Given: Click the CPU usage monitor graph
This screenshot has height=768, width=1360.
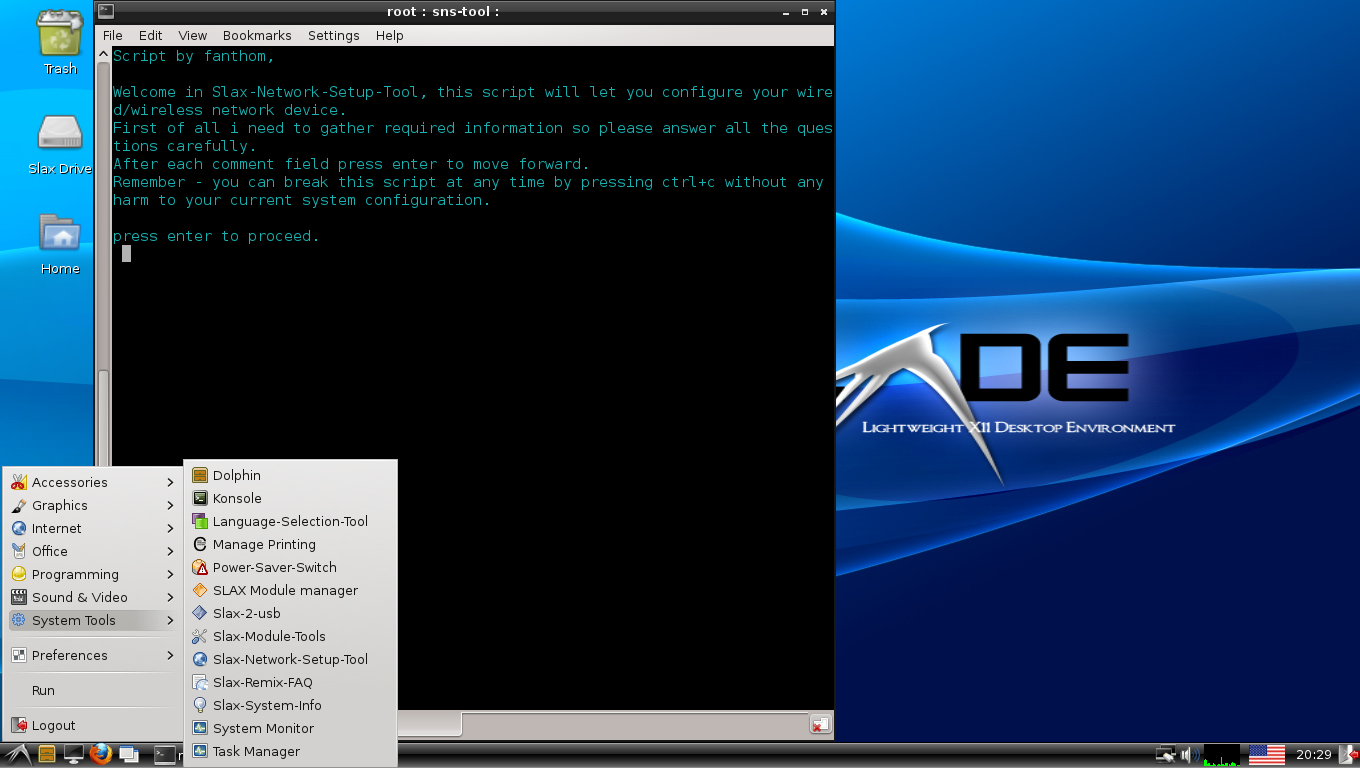Looking at the screenshot, I should coord(1221,755).
